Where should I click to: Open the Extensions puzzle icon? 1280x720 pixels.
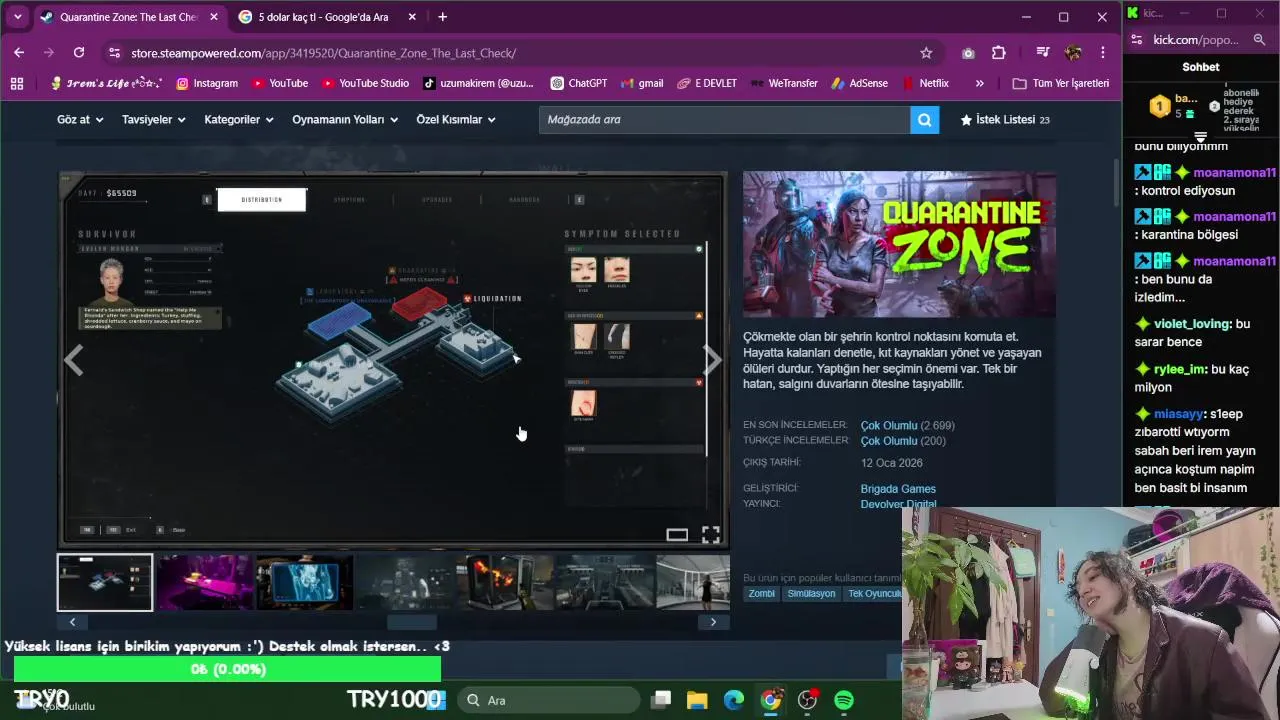[998, 53]
